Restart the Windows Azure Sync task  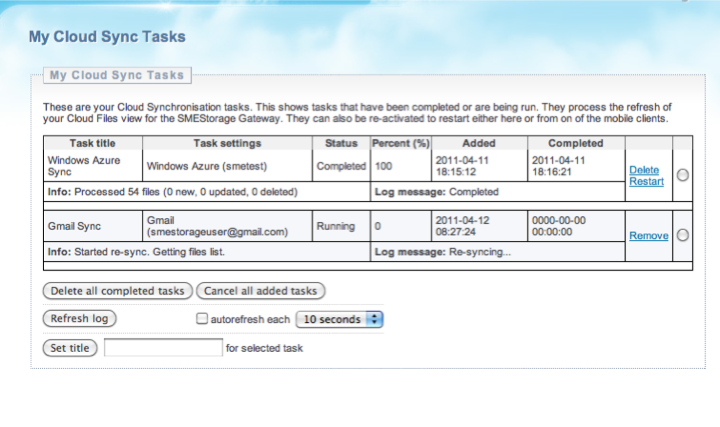click(646, 181)
